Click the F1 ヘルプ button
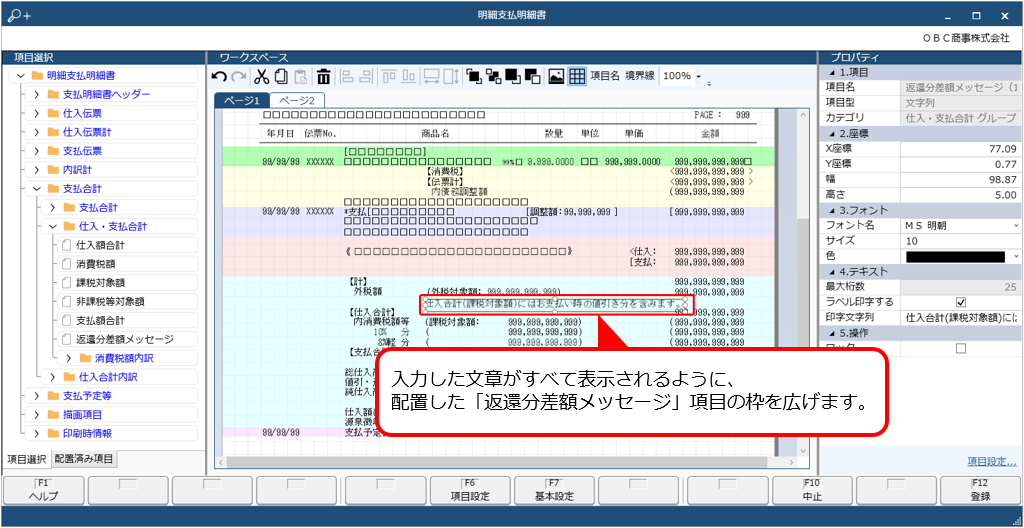This screenshot has width=1024, height=528. click(x=44, y=490)
